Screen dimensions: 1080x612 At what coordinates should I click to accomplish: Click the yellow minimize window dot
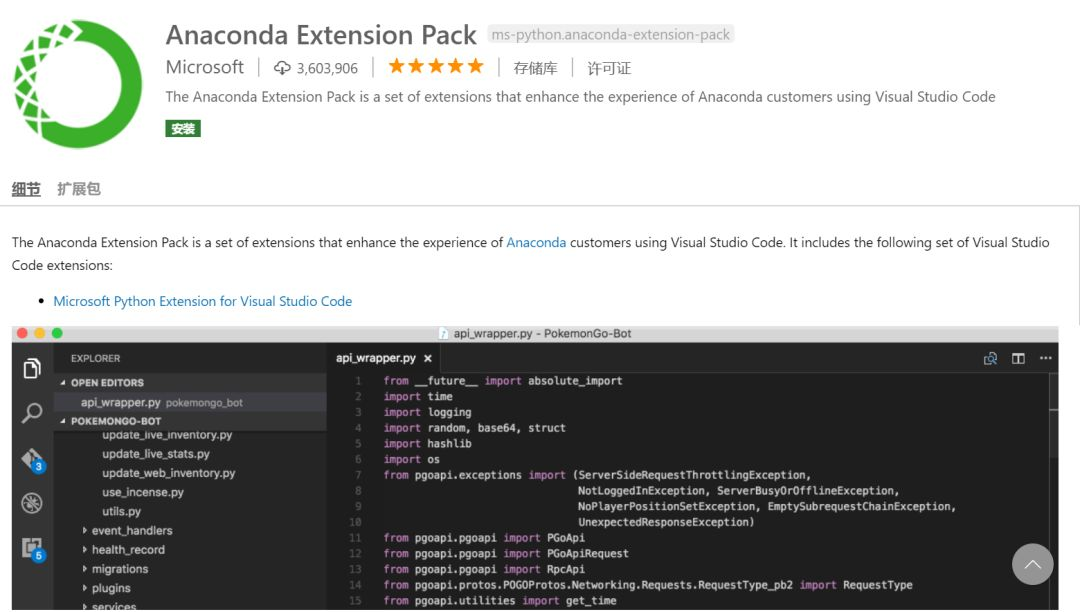39,333
